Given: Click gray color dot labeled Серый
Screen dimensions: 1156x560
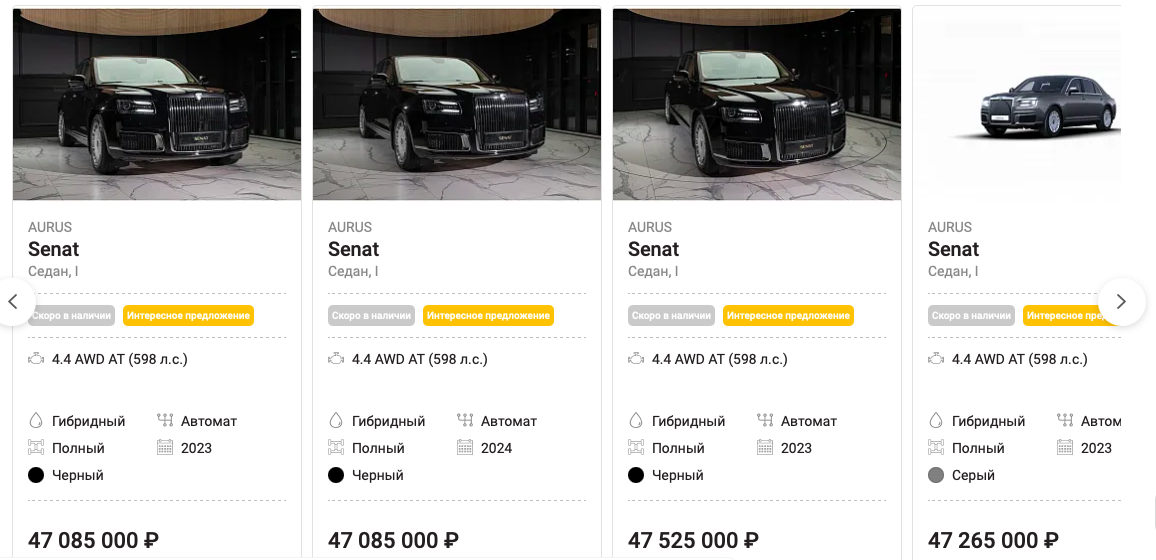Looking at the screenshot, I should 936,475.
